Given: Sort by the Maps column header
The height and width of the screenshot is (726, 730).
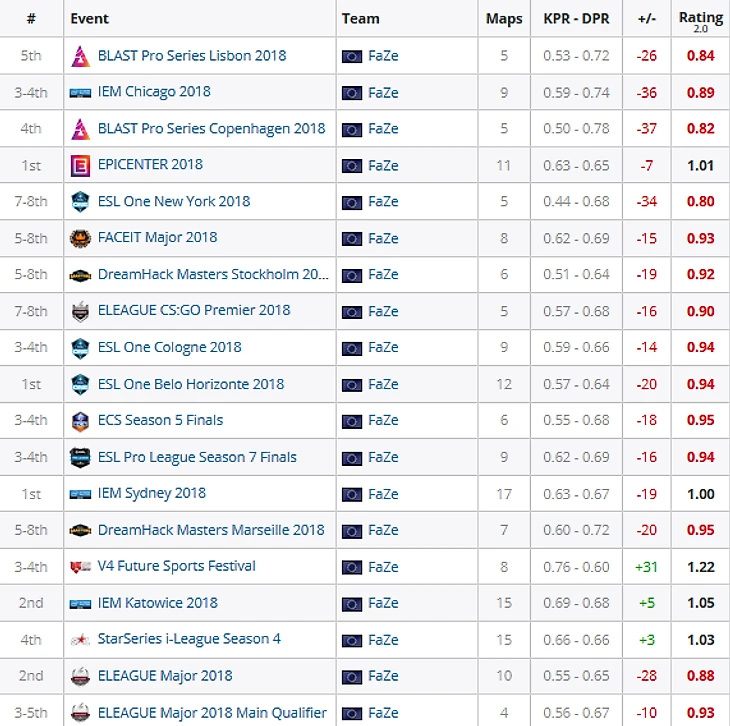Looking at the screenshot, I should (504, 19).
